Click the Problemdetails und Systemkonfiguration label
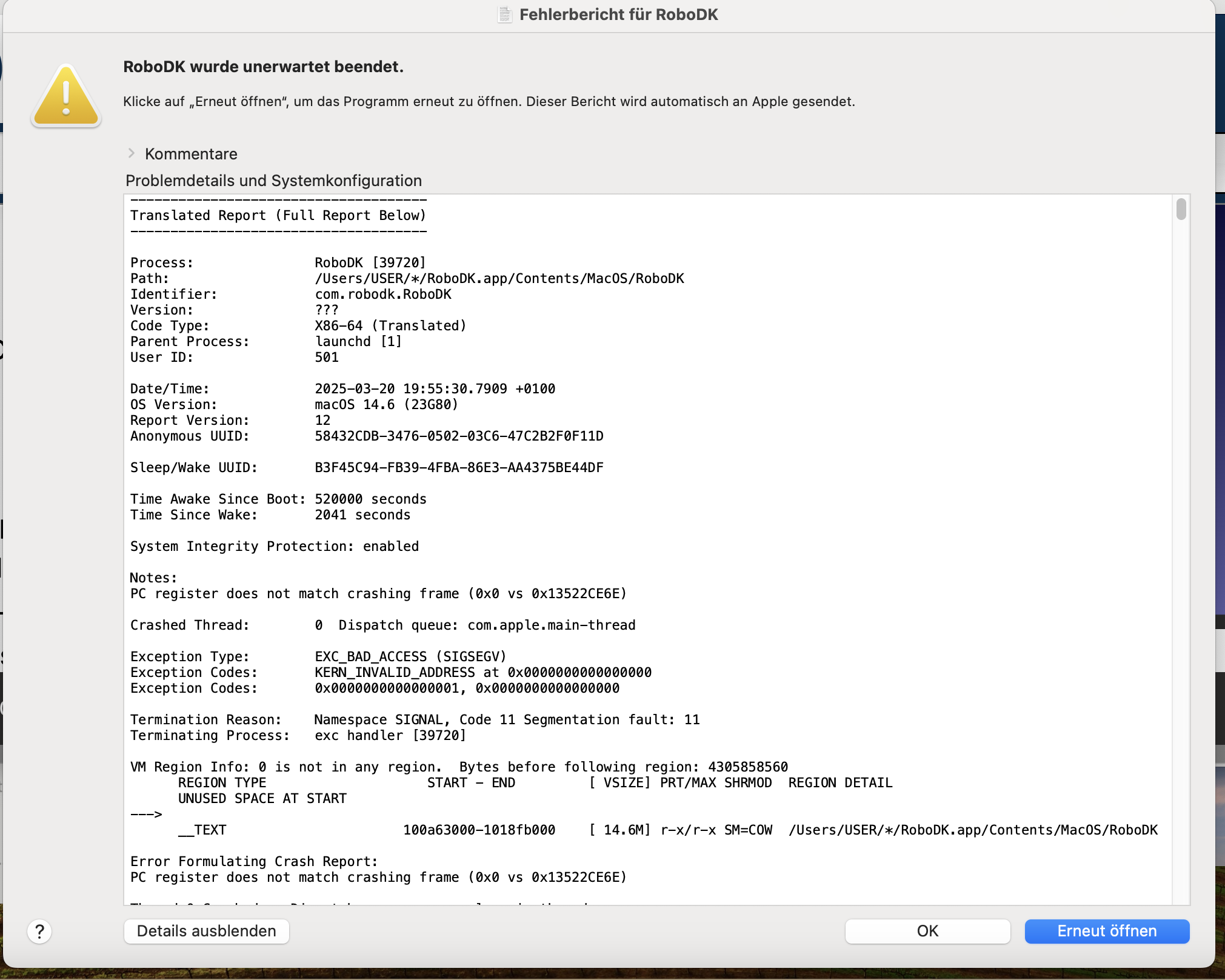The image size is (1225, 980). click(273, 181)
